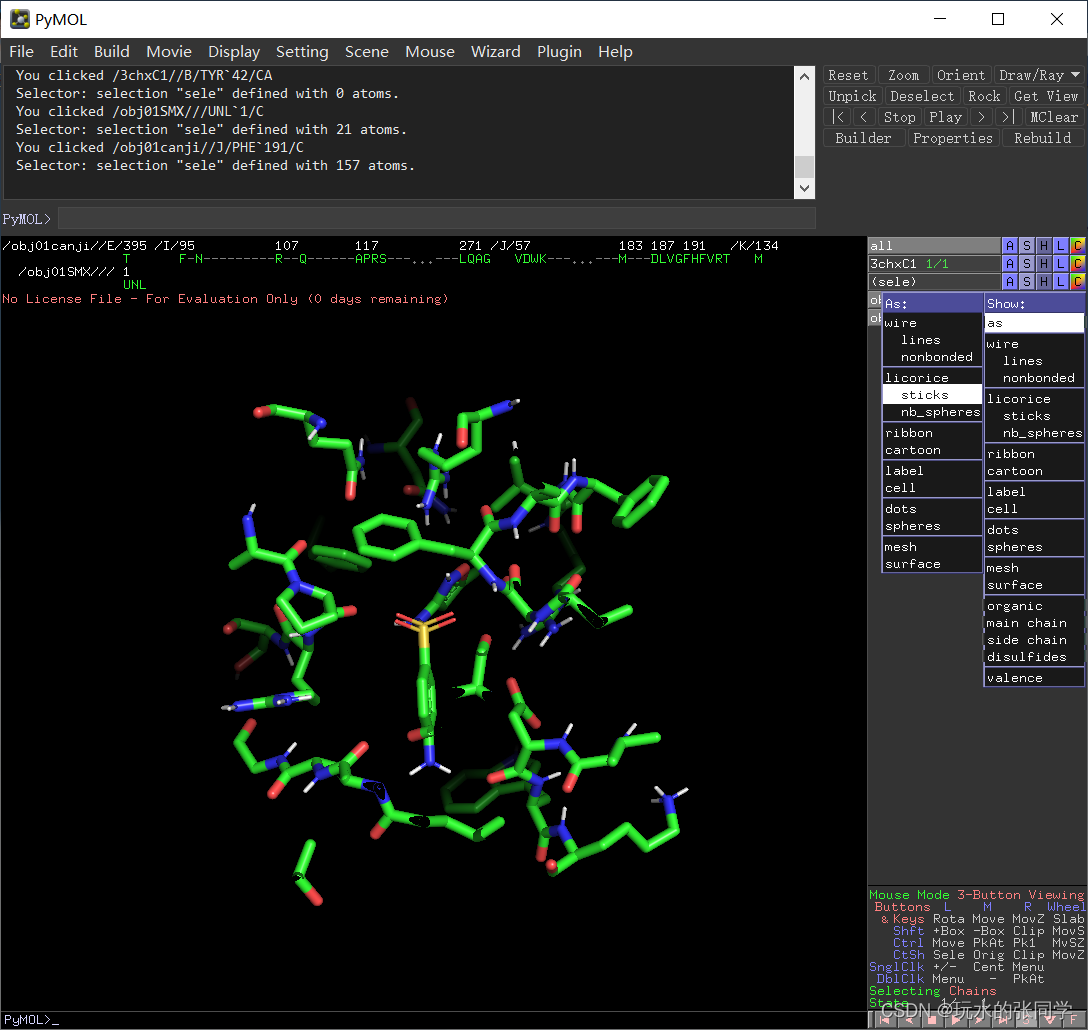Open the Movie menu
This screenshot has height=1030, width=1088.
pos(169,52)
